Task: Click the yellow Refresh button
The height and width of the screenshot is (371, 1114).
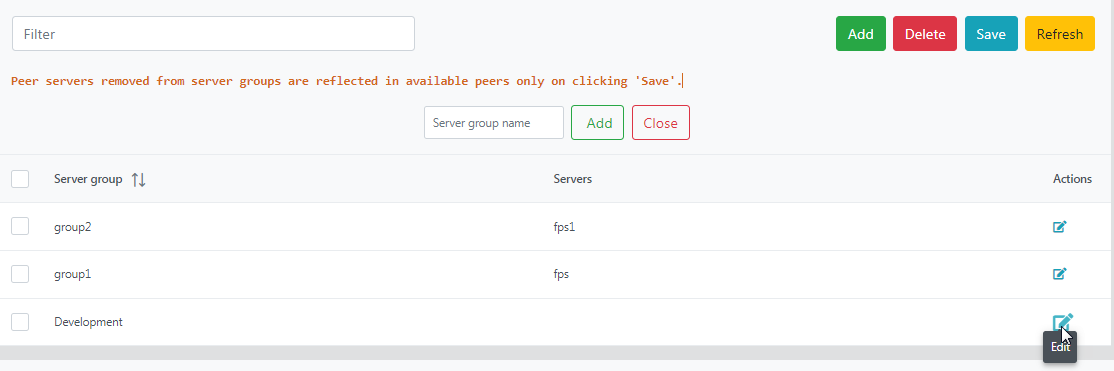Action: click(1060, 34)
